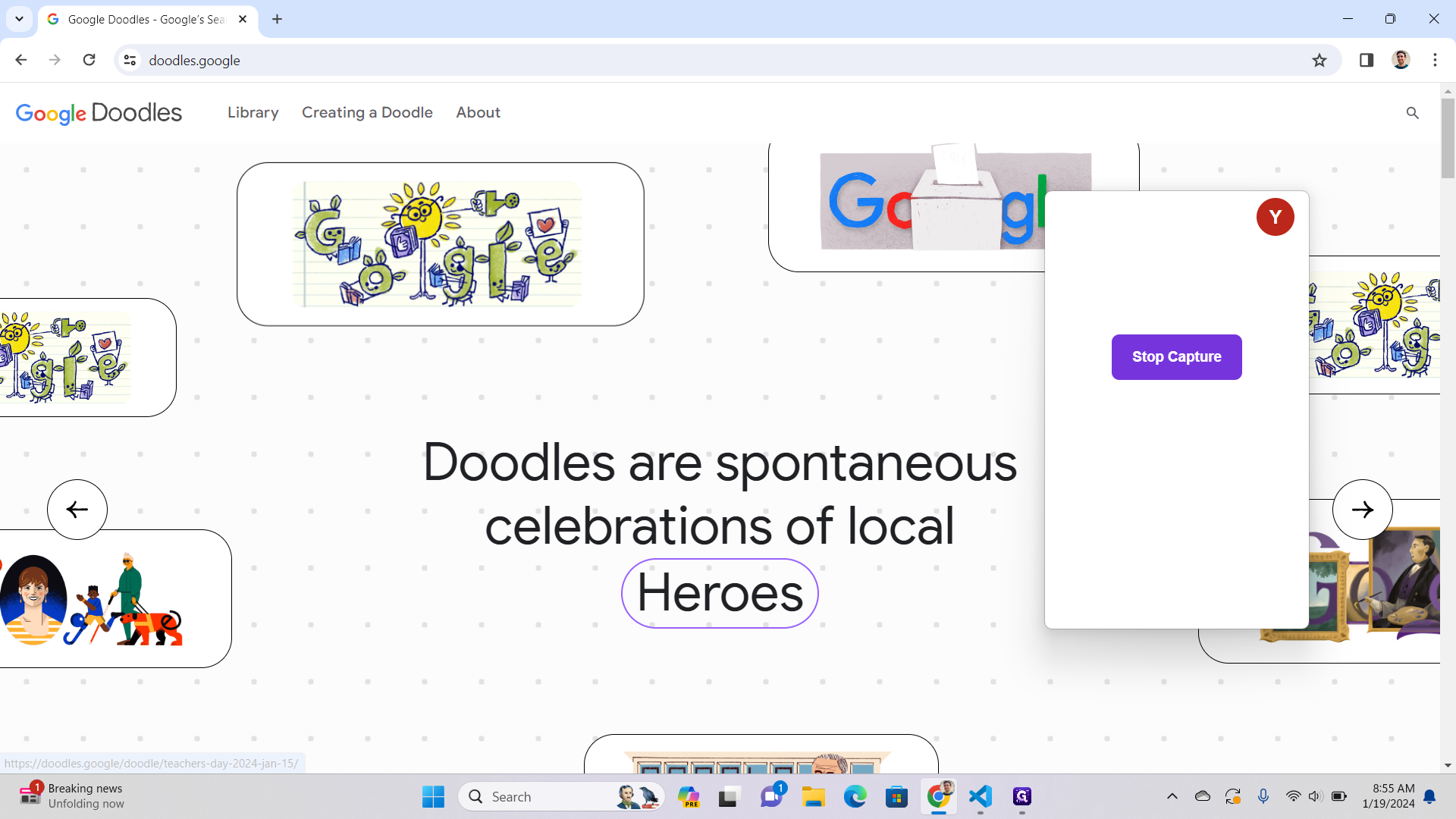This screenshot has width=1456, height=819.
Task: Open Creating a Doodle page
Action: [367, 112]
